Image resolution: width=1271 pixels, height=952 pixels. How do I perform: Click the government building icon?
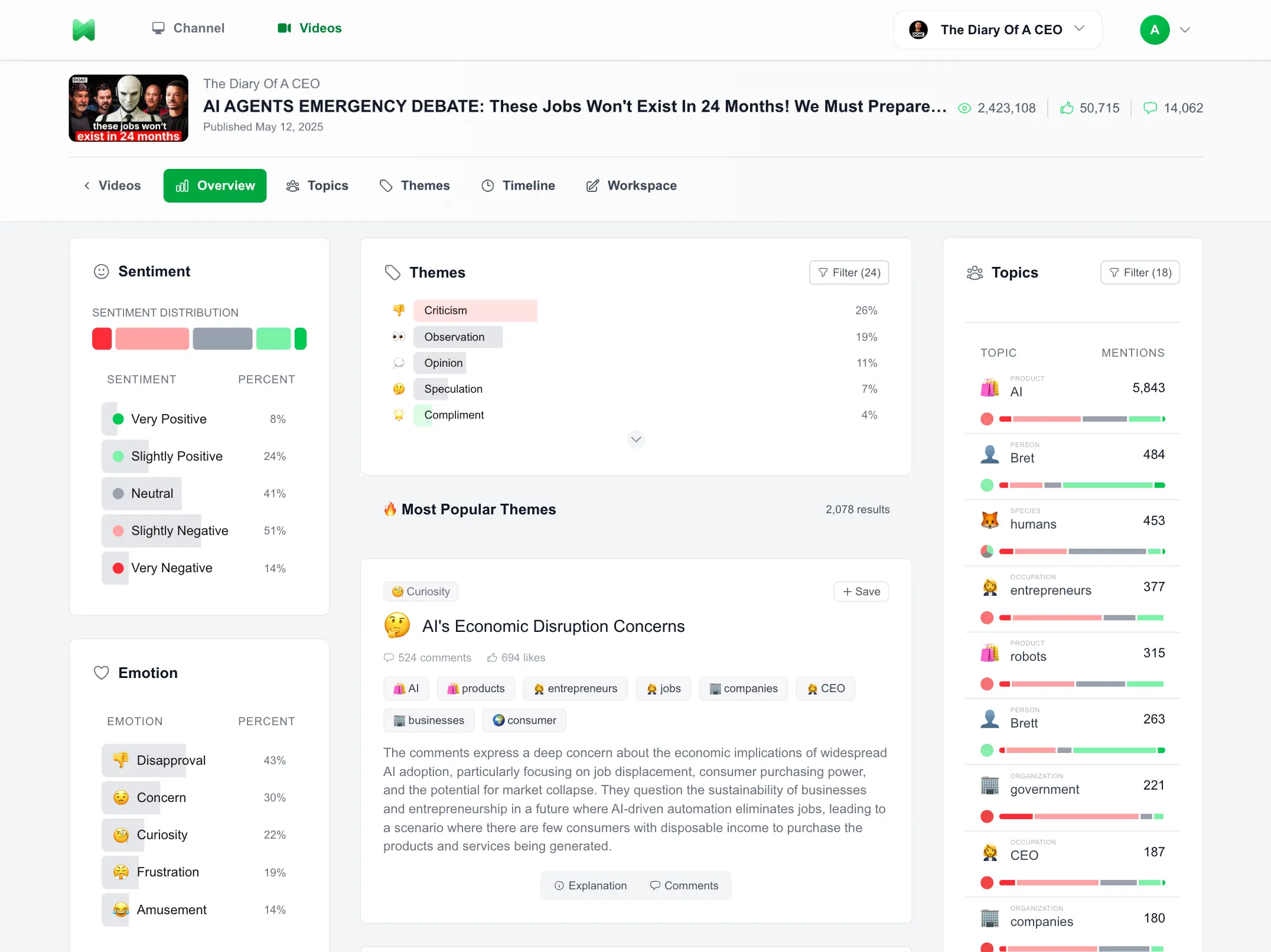990,785
